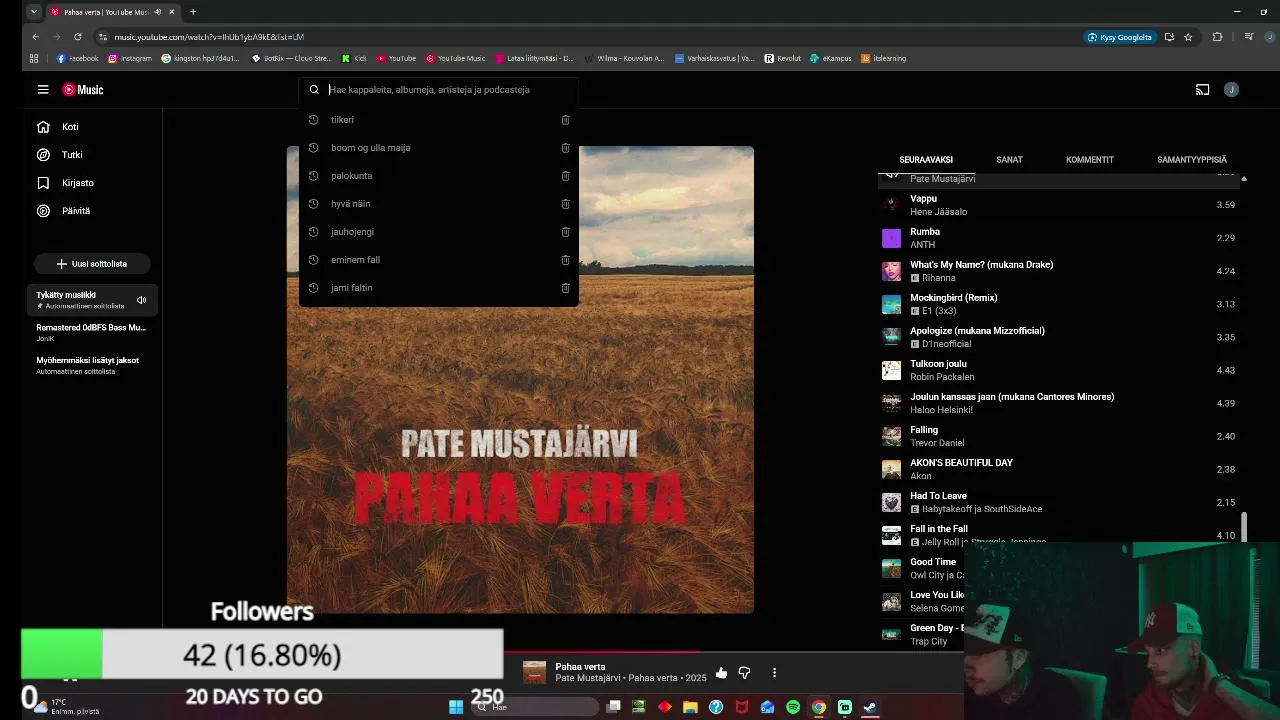
Task: Like the song Pahaa verta
Action: pyautogui.click(x=721, y=673)
